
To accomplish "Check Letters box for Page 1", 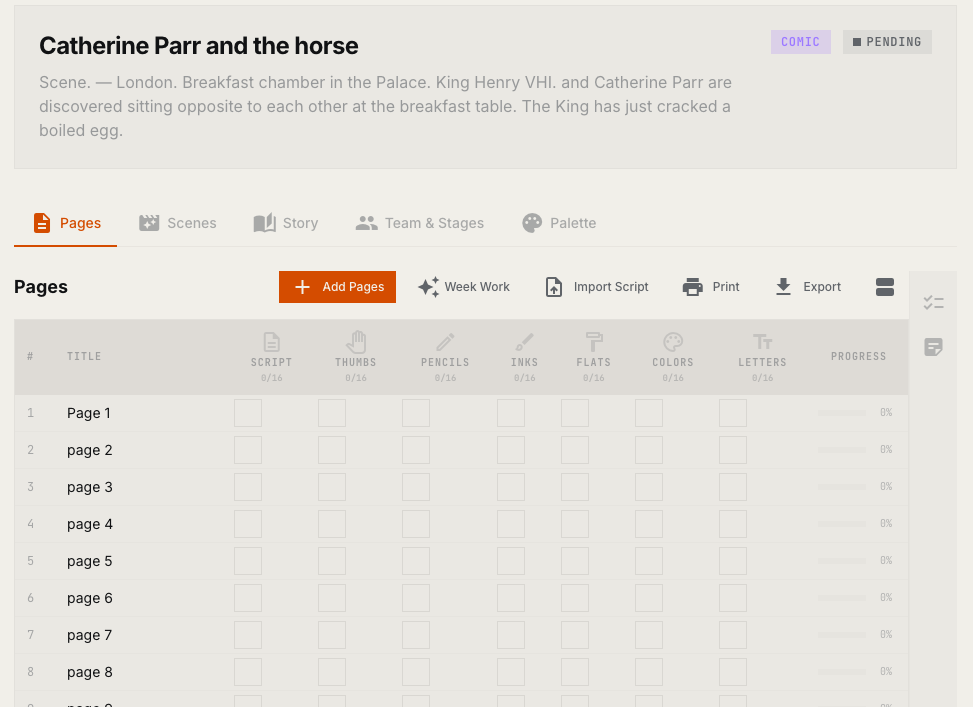I will coord(733,413).
